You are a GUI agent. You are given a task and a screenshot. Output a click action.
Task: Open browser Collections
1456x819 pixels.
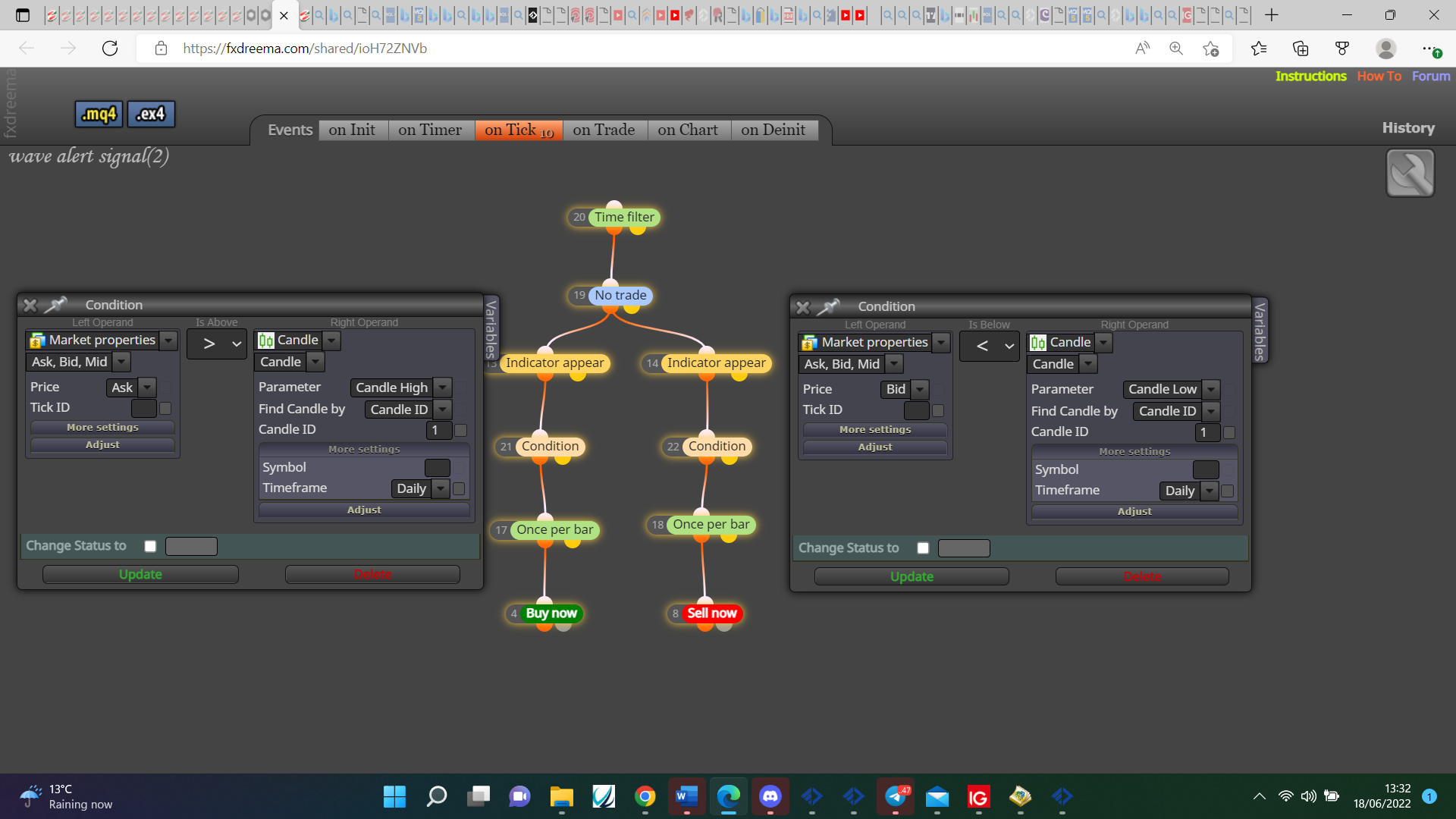(1301, 49)
